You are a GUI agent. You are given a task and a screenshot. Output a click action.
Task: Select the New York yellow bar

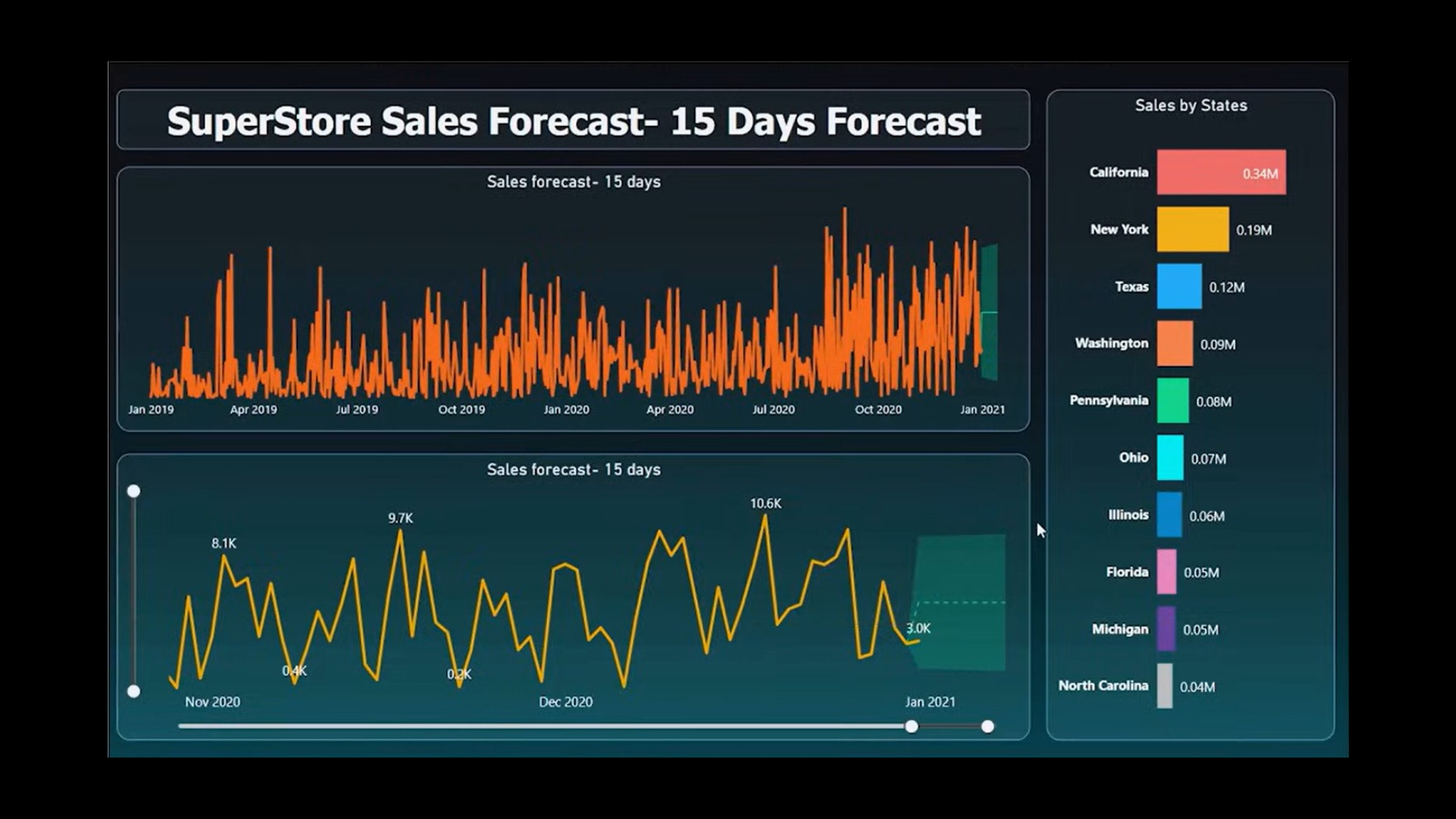click(1193, 229)
